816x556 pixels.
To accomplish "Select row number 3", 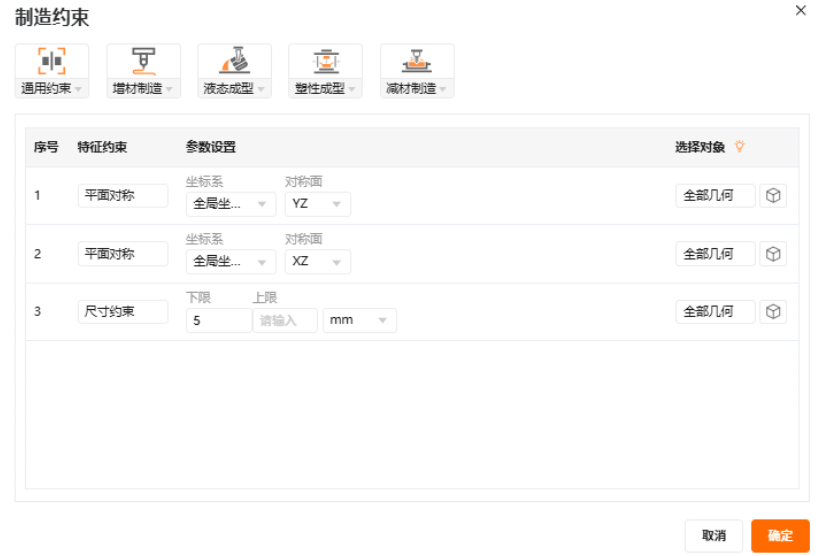I will pos(37,312).
